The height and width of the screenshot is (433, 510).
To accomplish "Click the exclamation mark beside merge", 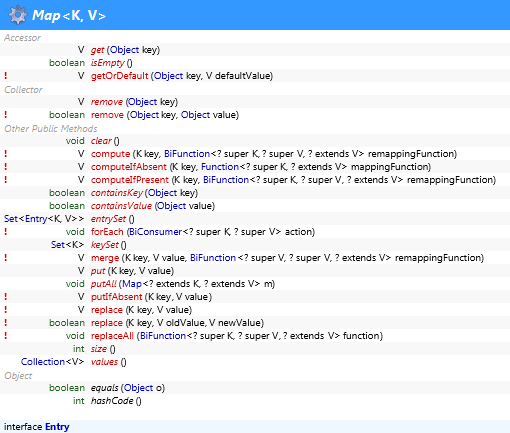I will [6, 258].
